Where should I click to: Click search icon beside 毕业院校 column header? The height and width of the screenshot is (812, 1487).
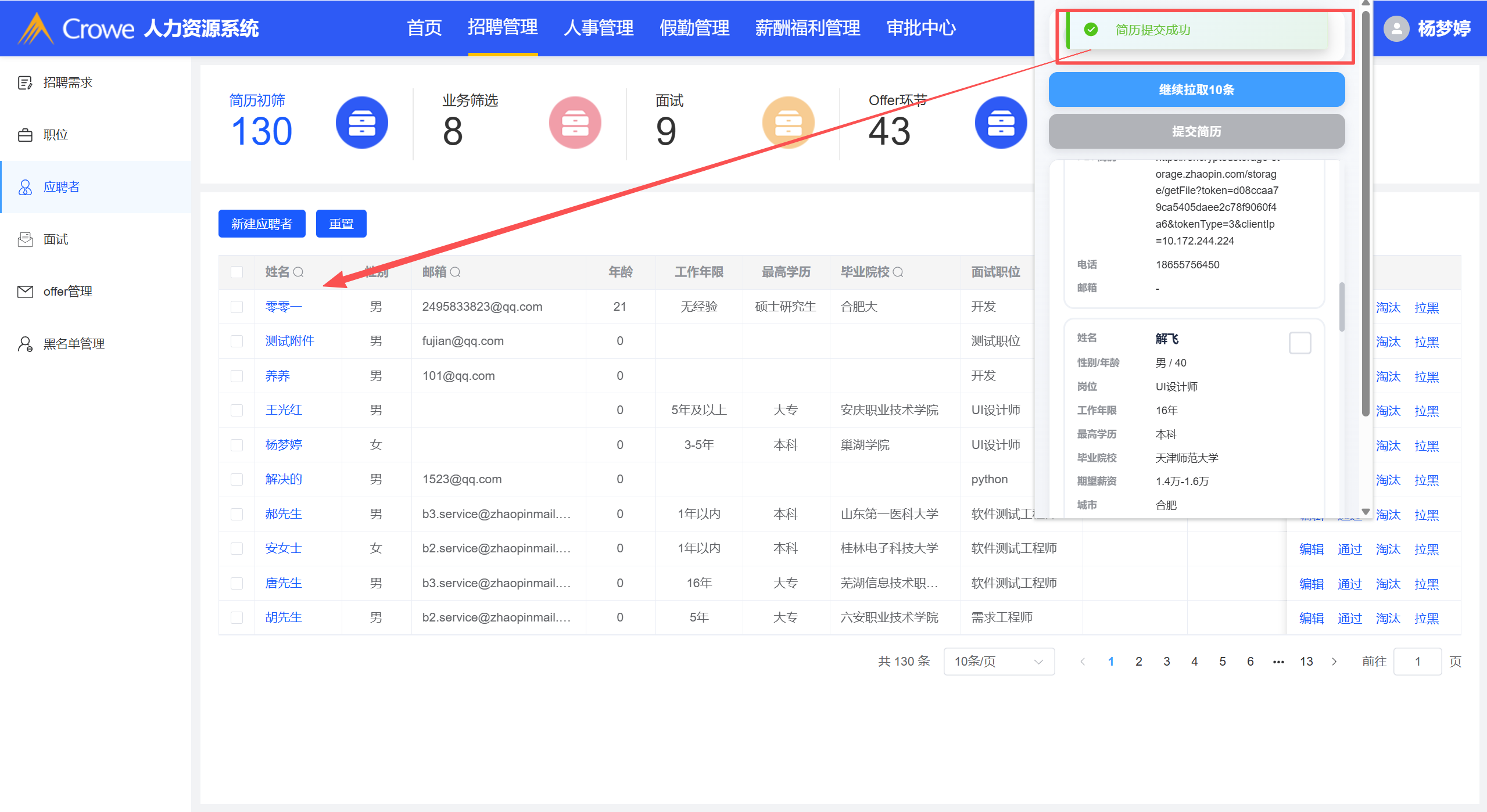[898, 272]
